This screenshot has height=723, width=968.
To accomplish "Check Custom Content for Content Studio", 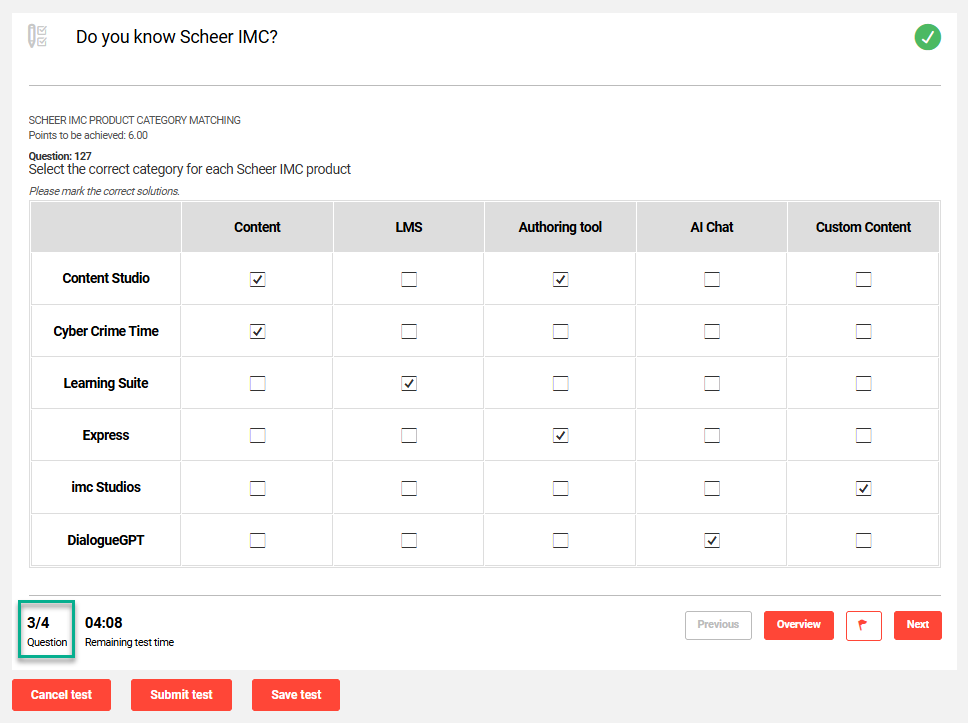I will click(864, 279).
